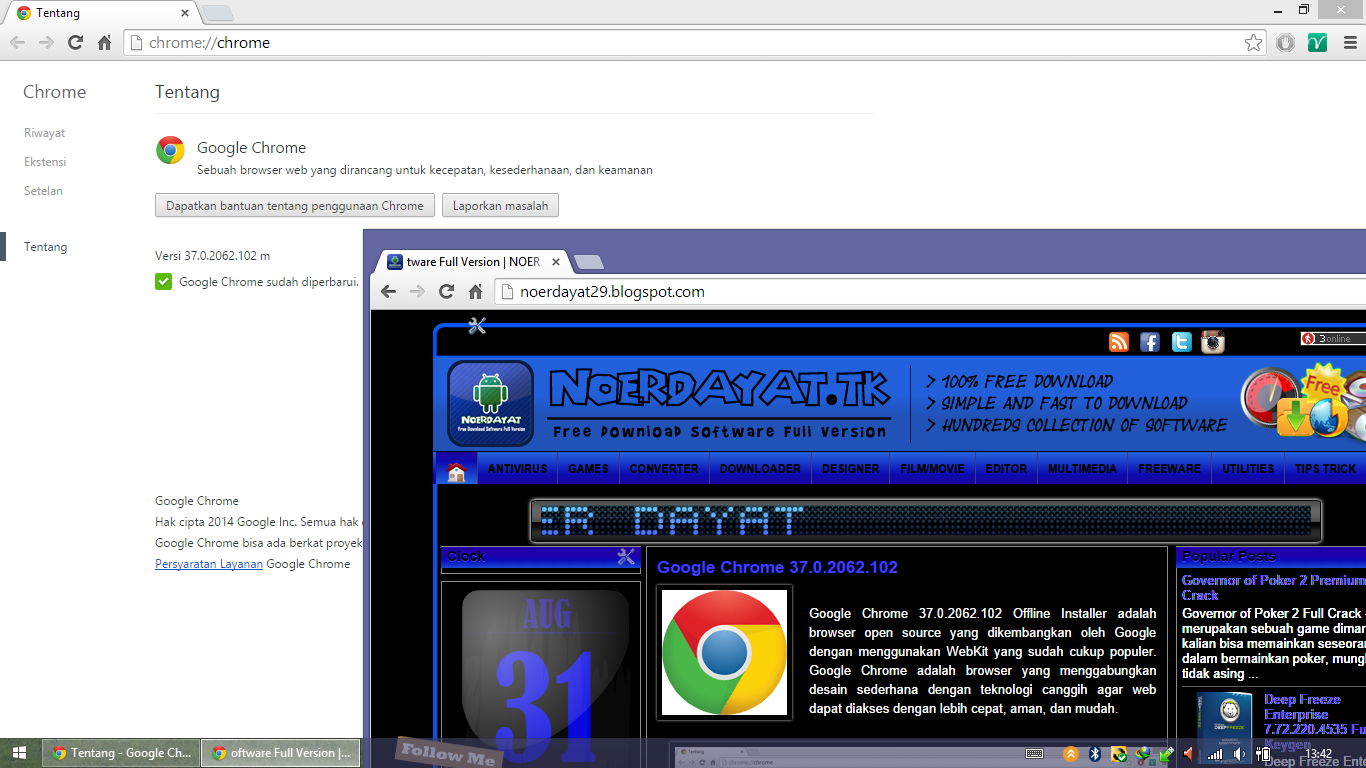This screenshot has width=1366, height=768.
Task: Open the Twitter icon on the blog header
Action: (1181, 341)
